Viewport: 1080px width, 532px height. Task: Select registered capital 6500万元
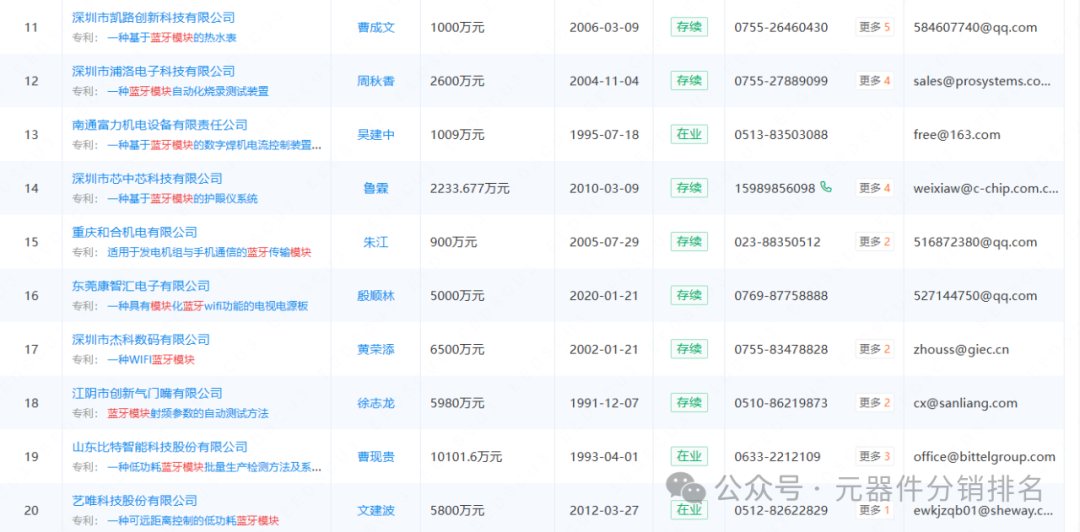(x=457, y=350)
